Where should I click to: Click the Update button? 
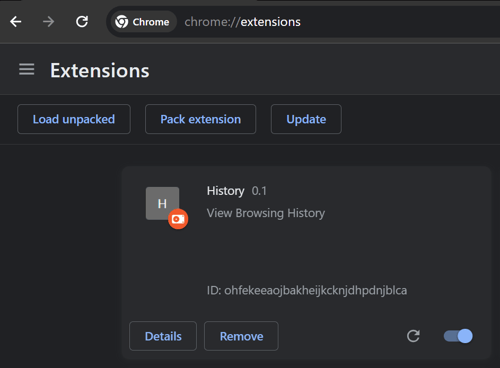coord(306,119)
